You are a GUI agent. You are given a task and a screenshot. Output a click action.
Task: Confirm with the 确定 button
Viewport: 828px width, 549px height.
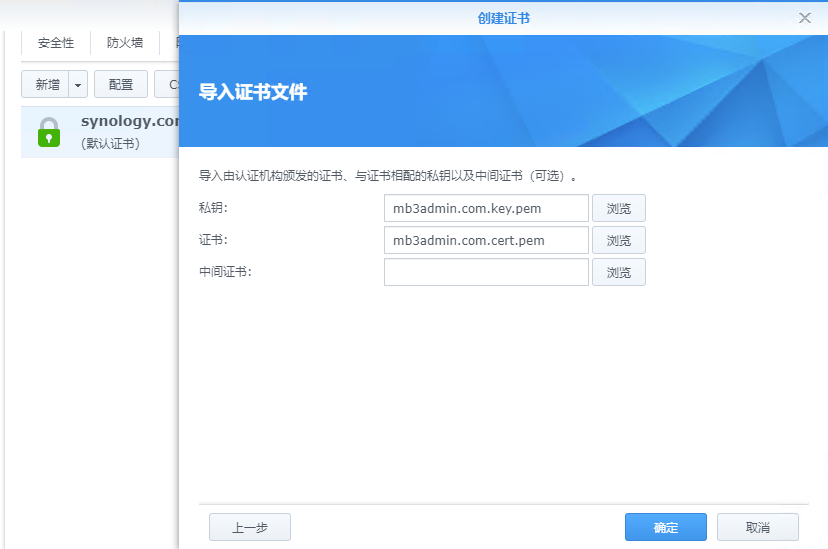click(x=666, y=527)
